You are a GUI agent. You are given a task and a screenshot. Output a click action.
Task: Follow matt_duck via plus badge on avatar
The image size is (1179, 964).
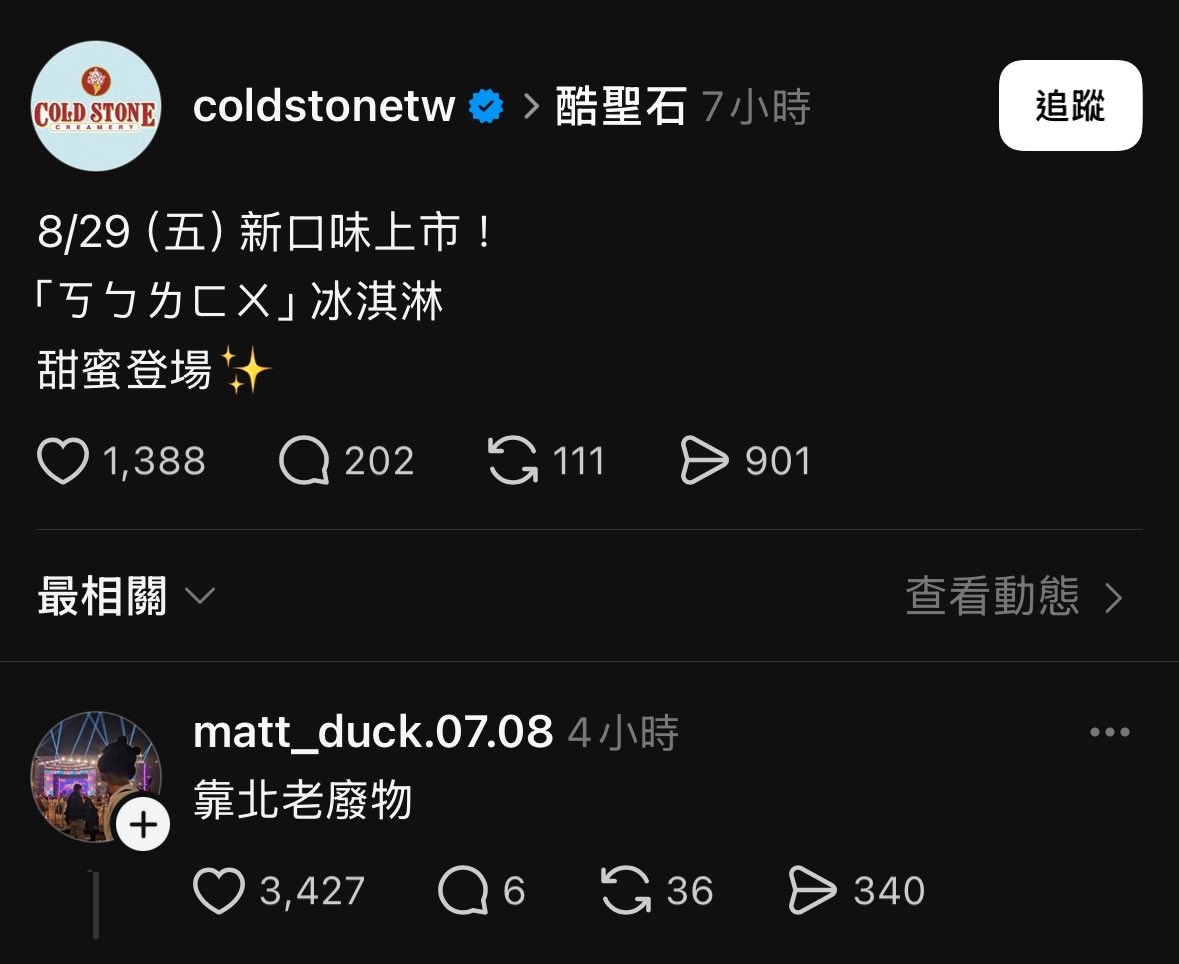[x=143, y=825]
